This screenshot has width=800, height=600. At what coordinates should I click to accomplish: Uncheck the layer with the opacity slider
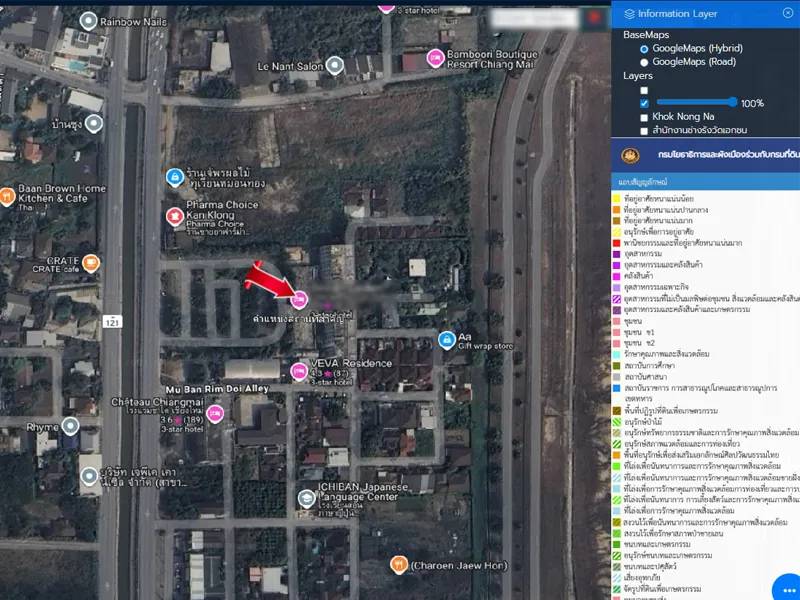644,103
